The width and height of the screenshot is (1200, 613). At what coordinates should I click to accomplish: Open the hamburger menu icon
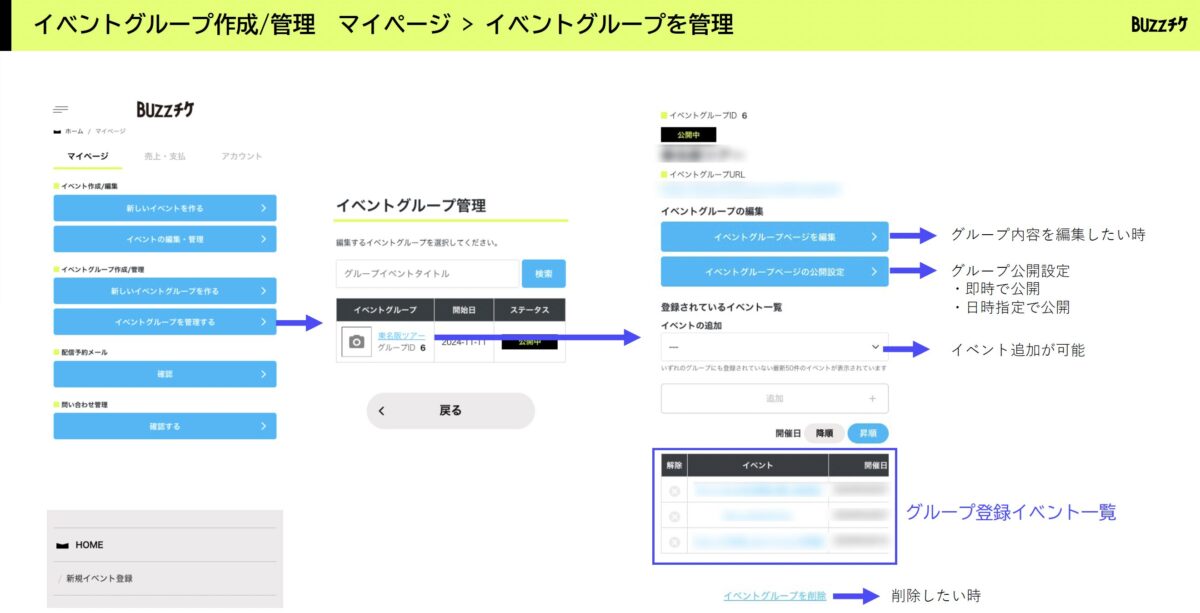(x=61, y=110)
